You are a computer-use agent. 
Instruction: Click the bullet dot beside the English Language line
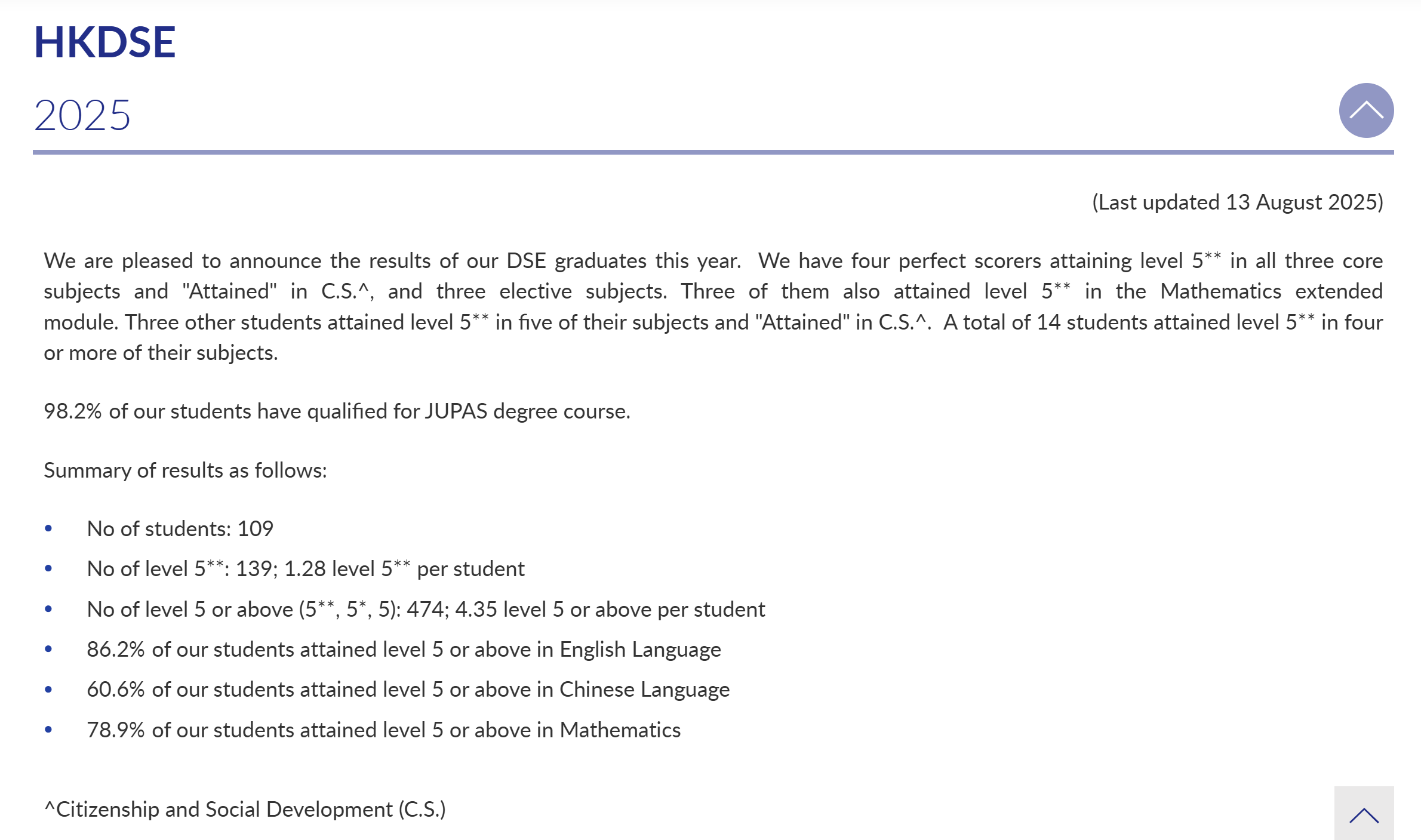coord(48,650)
